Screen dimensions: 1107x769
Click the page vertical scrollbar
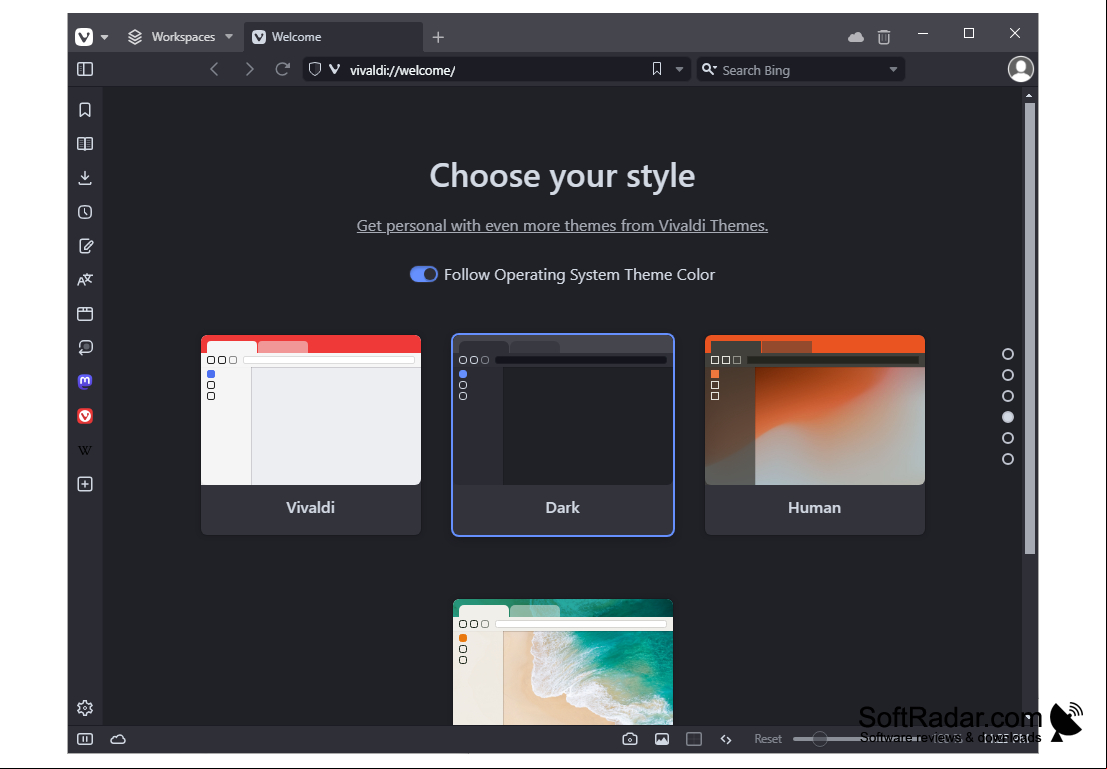(x=1029, y=328)
